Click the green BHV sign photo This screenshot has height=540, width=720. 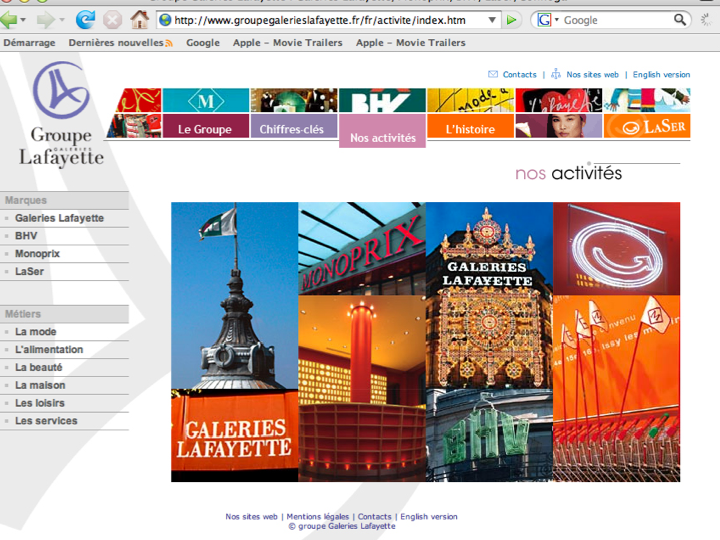489,435
